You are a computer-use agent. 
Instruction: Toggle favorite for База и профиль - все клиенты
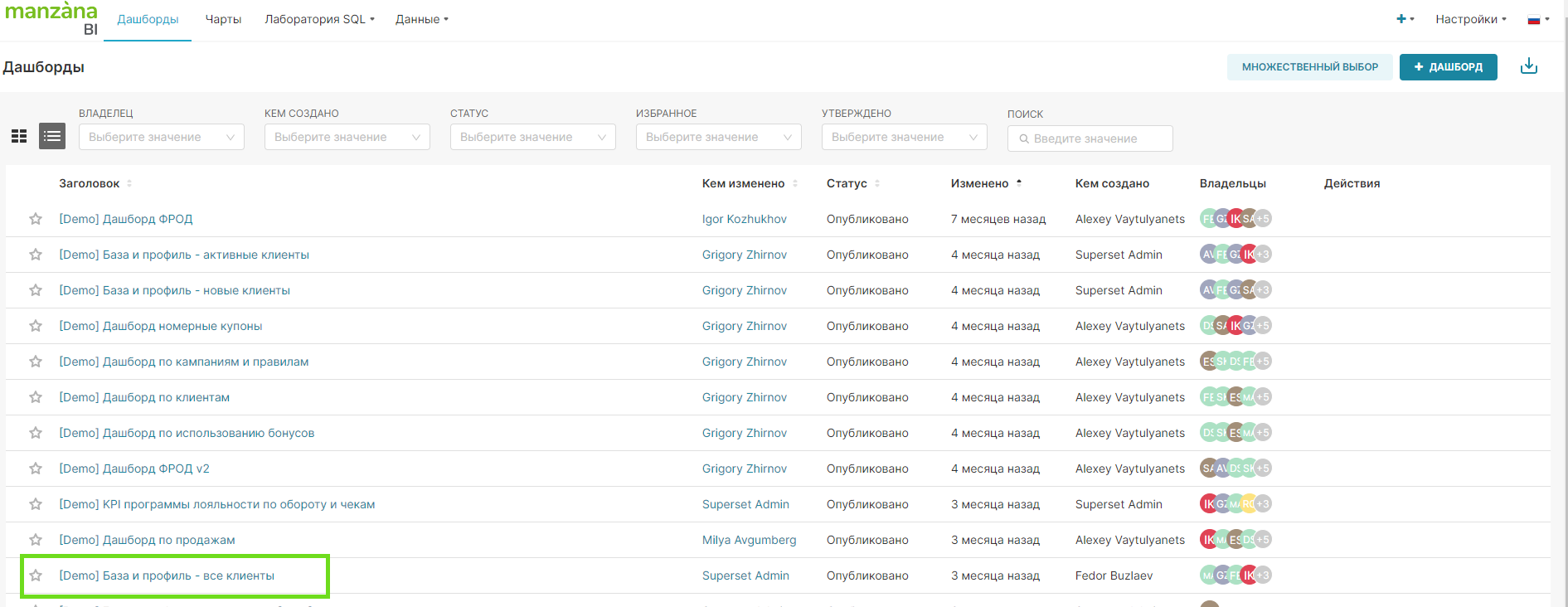[x=36, y=575]
